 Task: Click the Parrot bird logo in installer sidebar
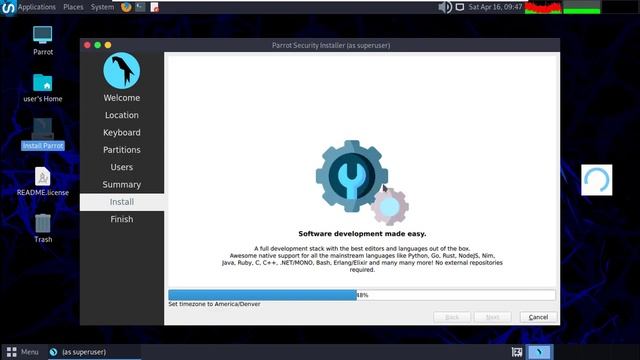point(122,71)
